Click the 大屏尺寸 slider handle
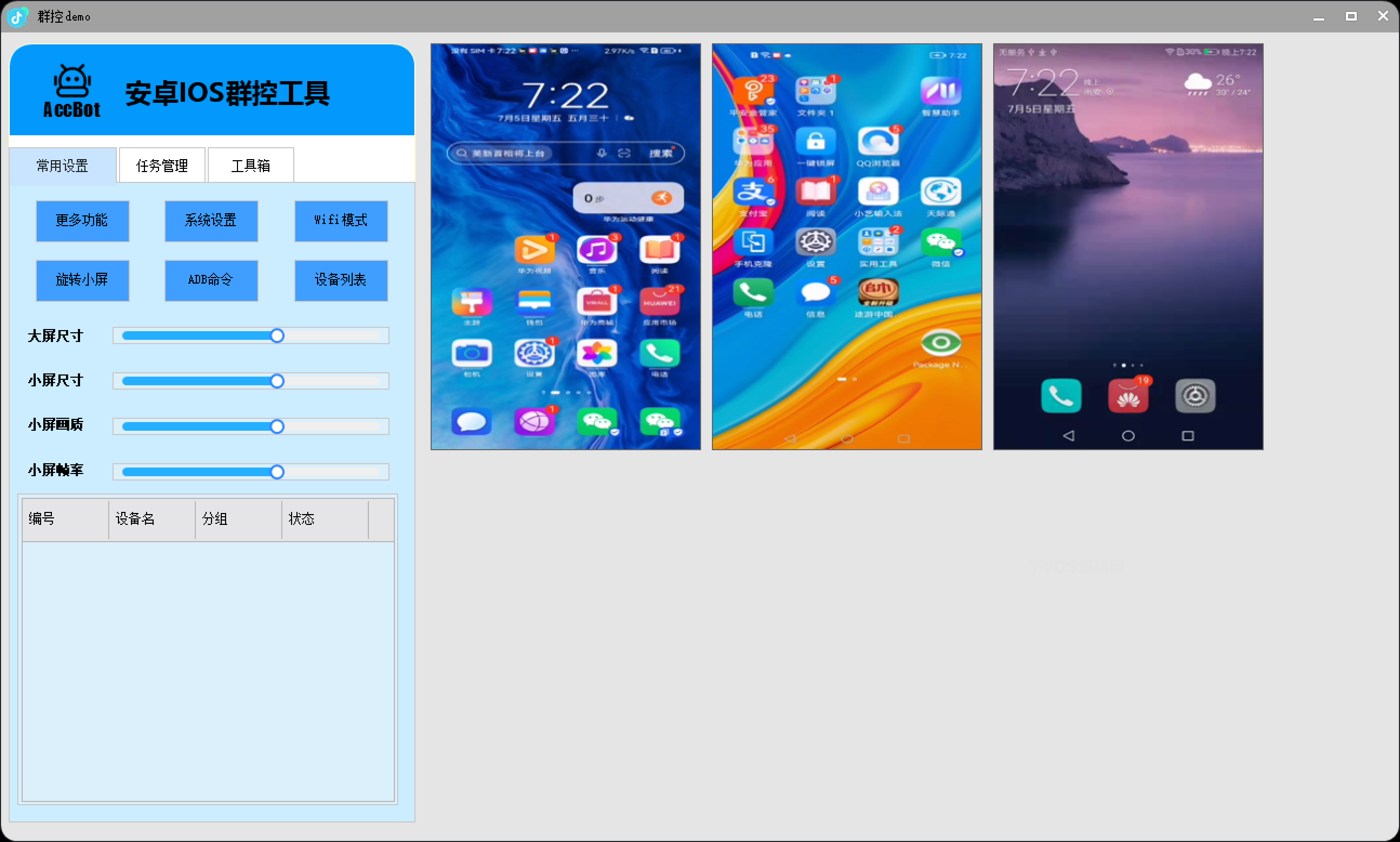This screenshot has height=842, width=1400. tap(277, 336)
